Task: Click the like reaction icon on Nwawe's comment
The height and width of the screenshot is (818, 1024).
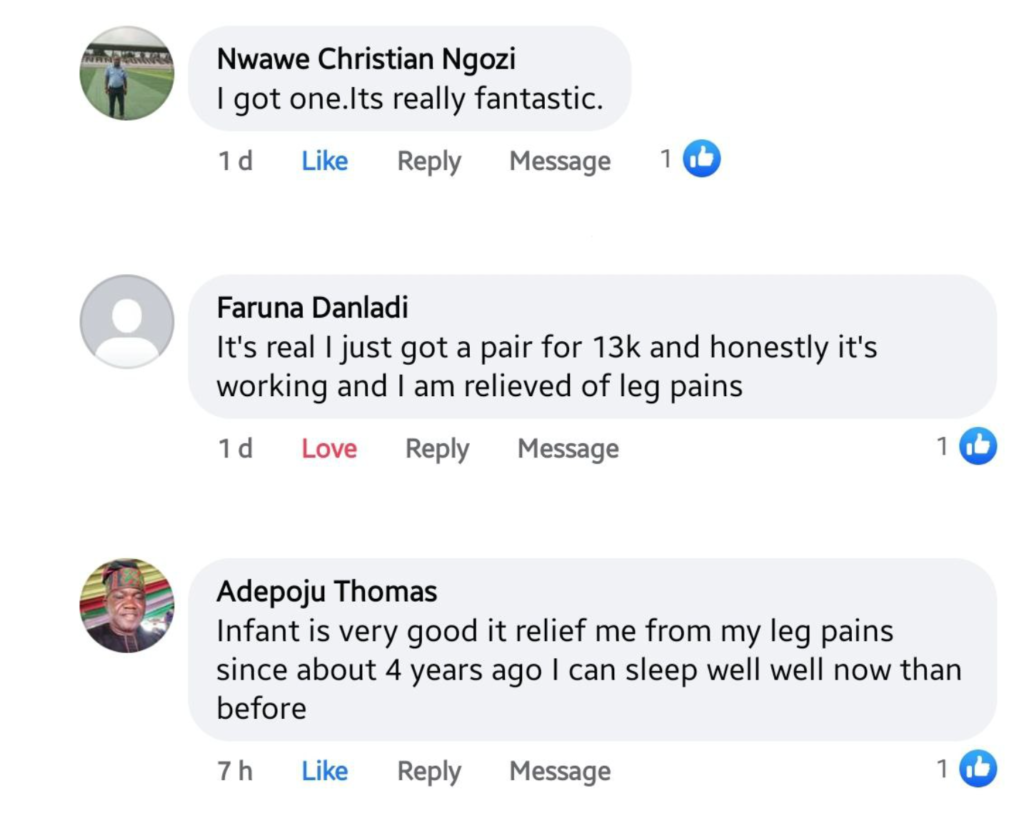Action: pyautogui.click(x=702, y=159)
